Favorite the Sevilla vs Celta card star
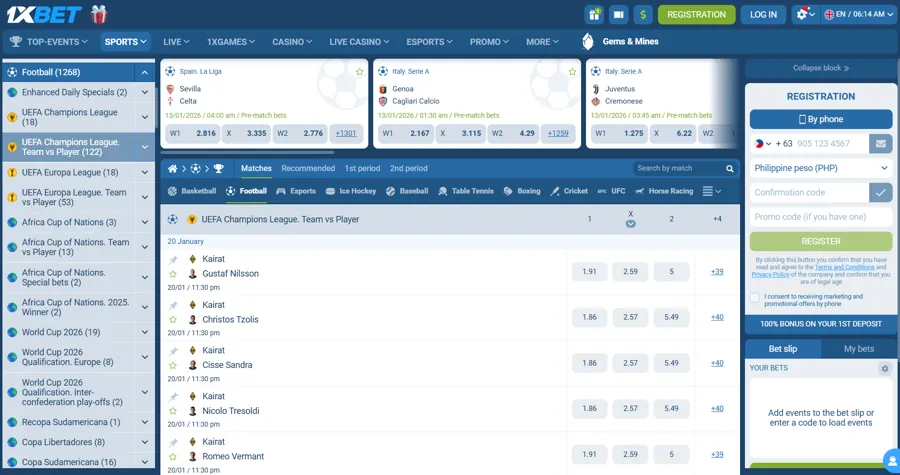The image size is (900, 475). (359, 72)
